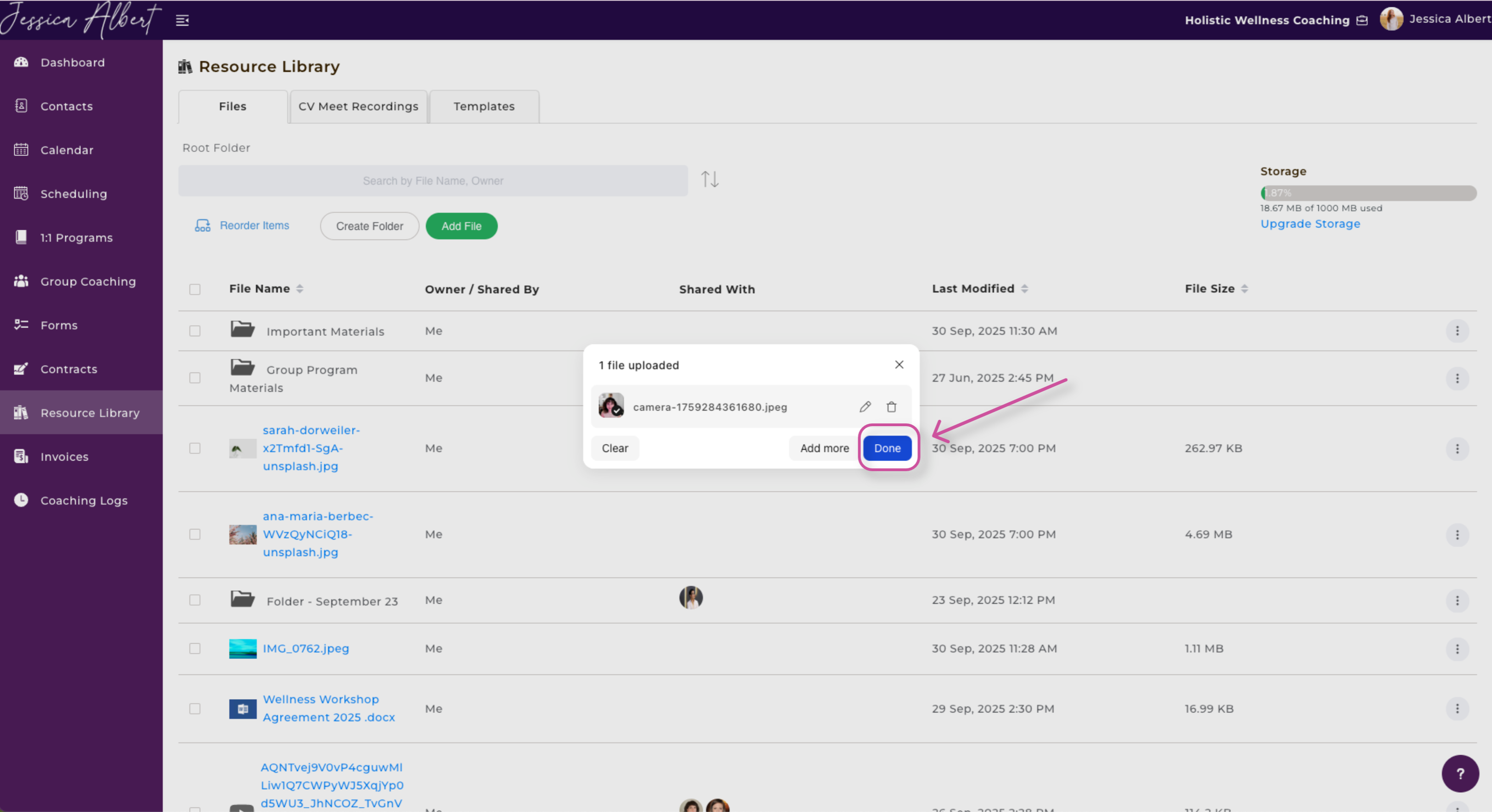Click the pencil rename icon for uploaded file
Image resolution: width=1492 pixels, height=812 pixels.
[x=865, y=406]
